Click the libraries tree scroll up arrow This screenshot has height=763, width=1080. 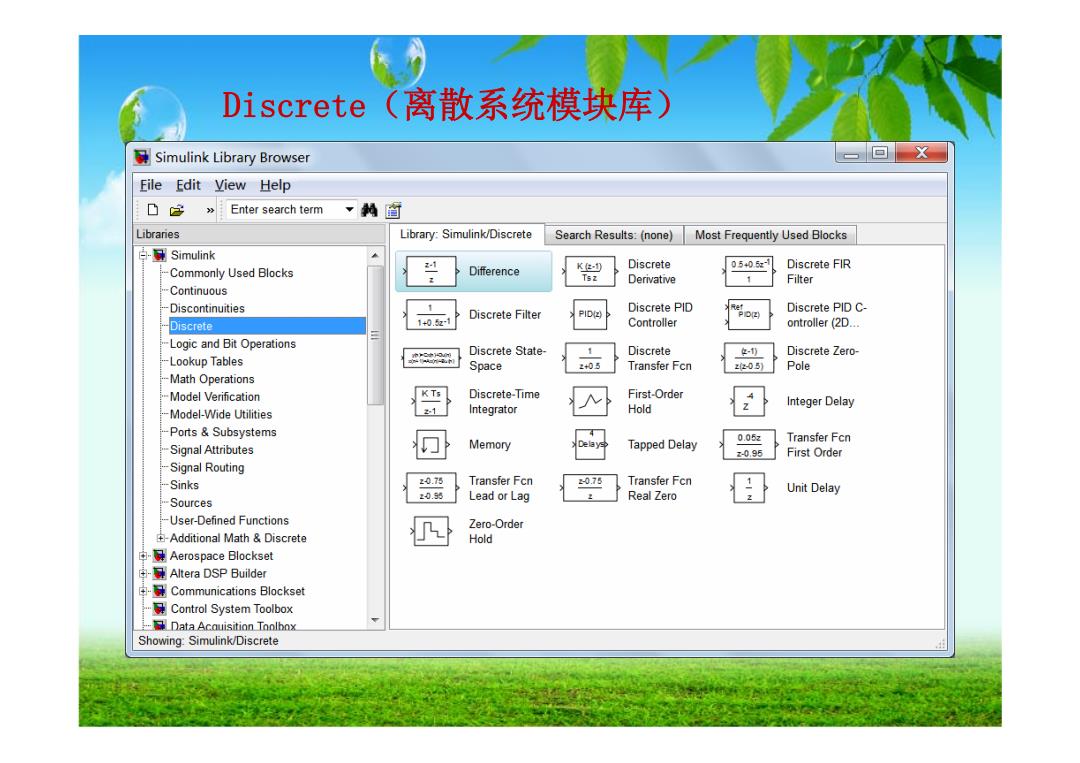click(x=375, y=255)
